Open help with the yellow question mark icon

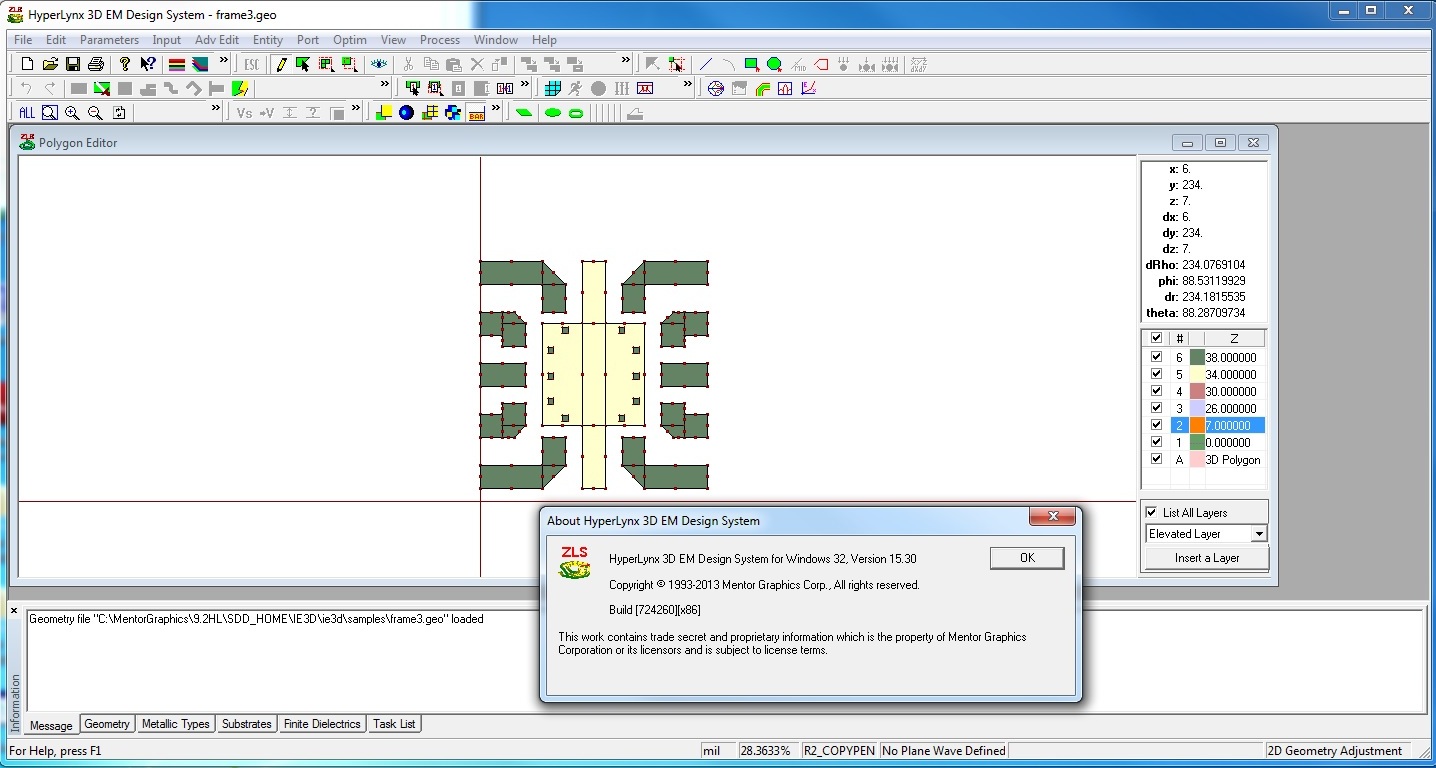(125, 64)
